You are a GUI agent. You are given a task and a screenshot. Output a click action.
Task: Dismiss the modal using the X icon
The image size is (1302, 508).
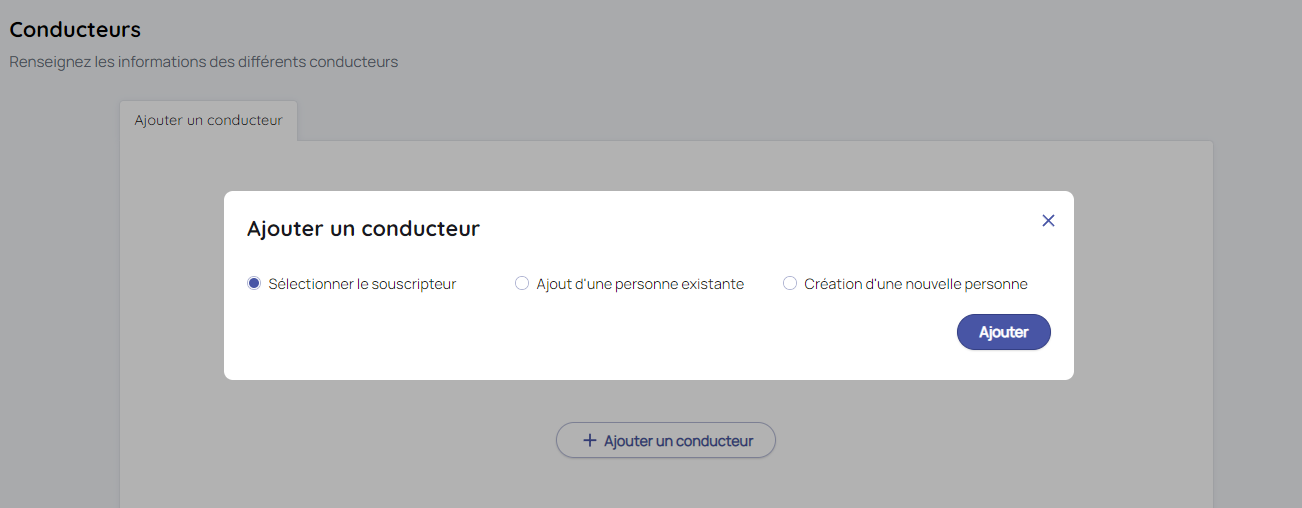click(x=1048, y=221)
